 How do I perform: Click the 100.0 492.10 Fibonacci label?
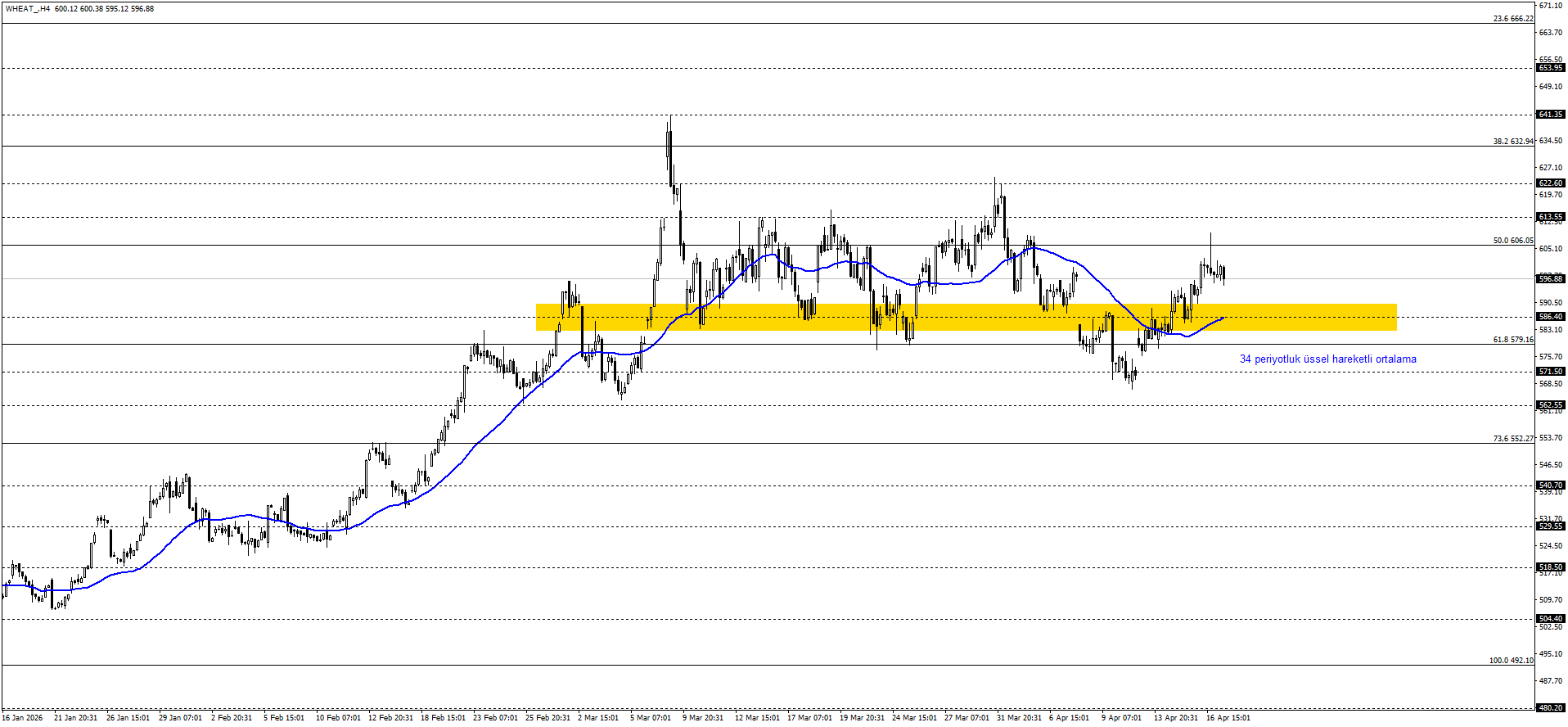1511,661
